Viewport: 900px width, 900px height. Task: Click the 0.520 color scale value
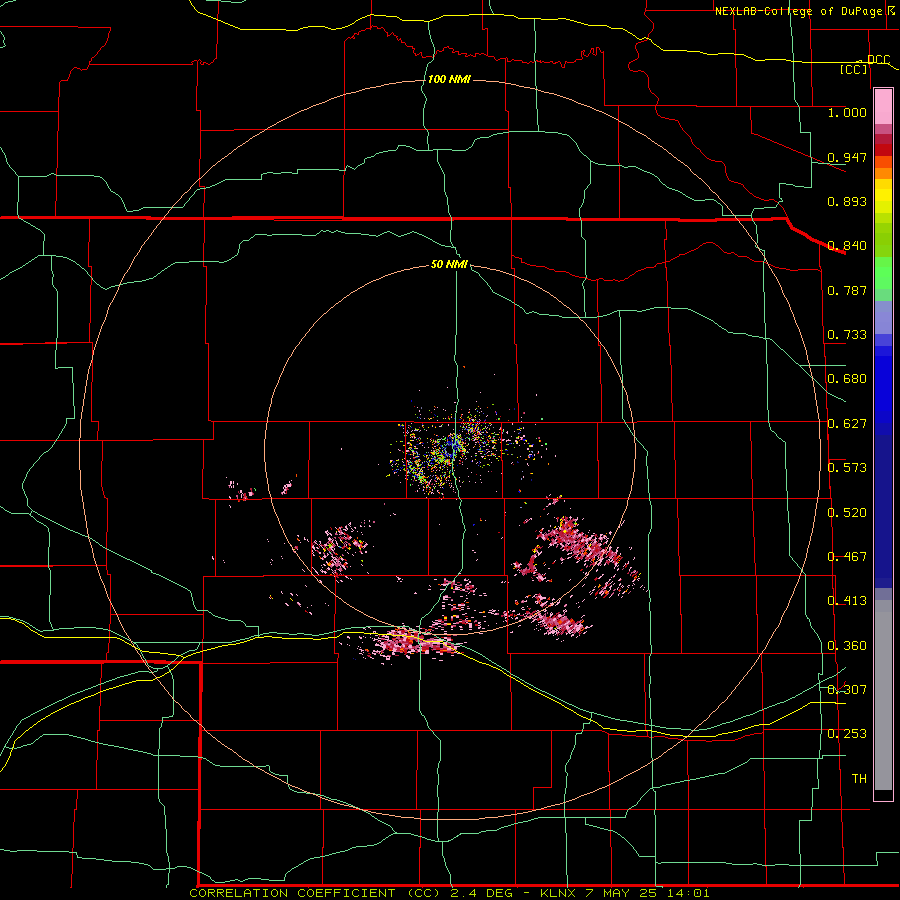[x=847, y=513]
